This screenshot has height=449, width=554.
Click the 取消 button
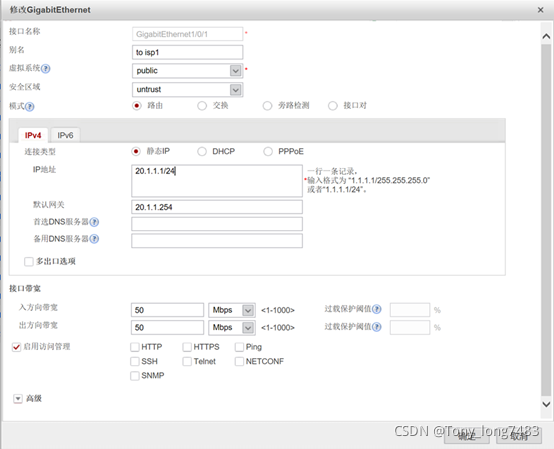(x=519, y=436)
